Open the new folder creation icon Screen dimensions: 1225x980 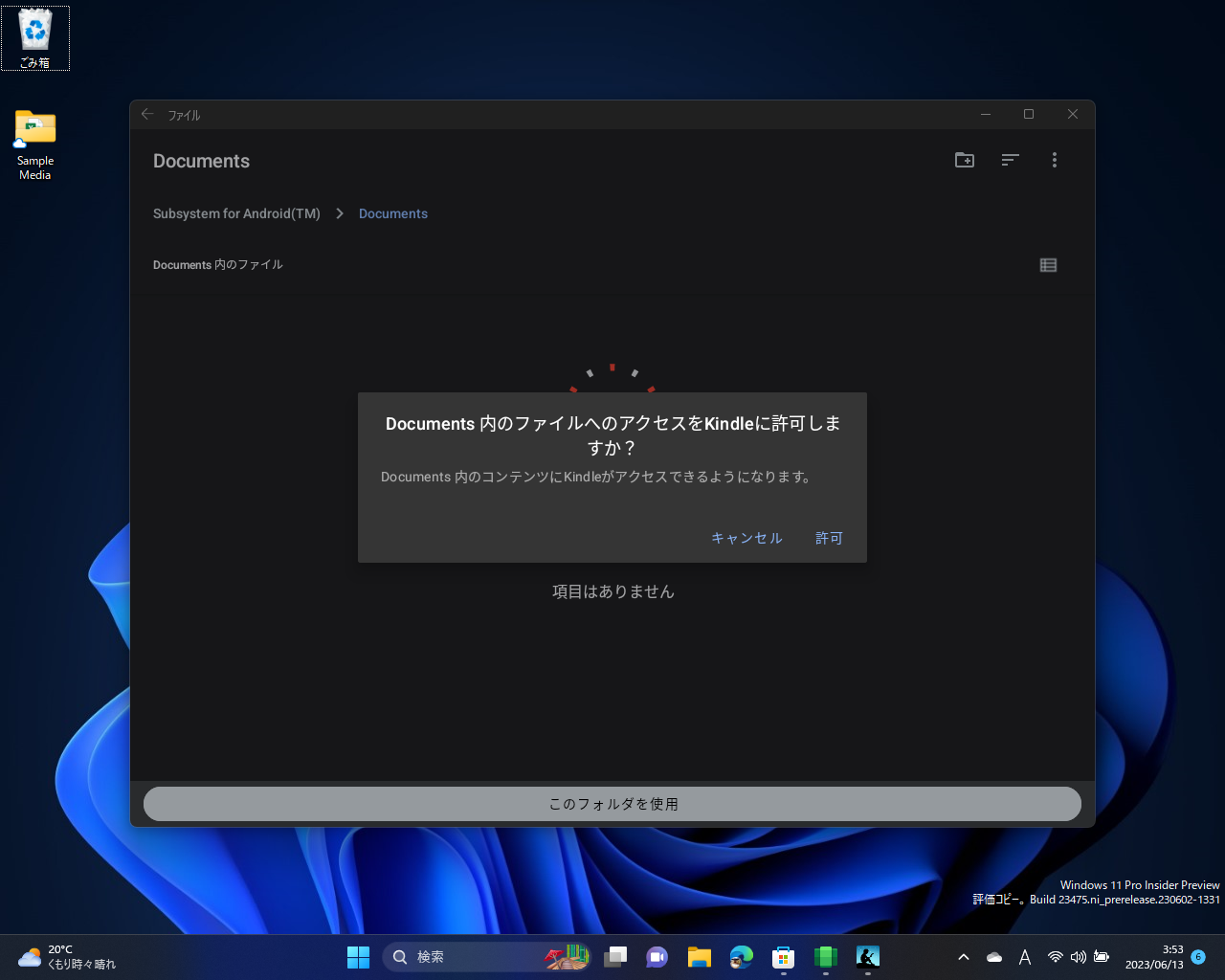coord(964,160)
